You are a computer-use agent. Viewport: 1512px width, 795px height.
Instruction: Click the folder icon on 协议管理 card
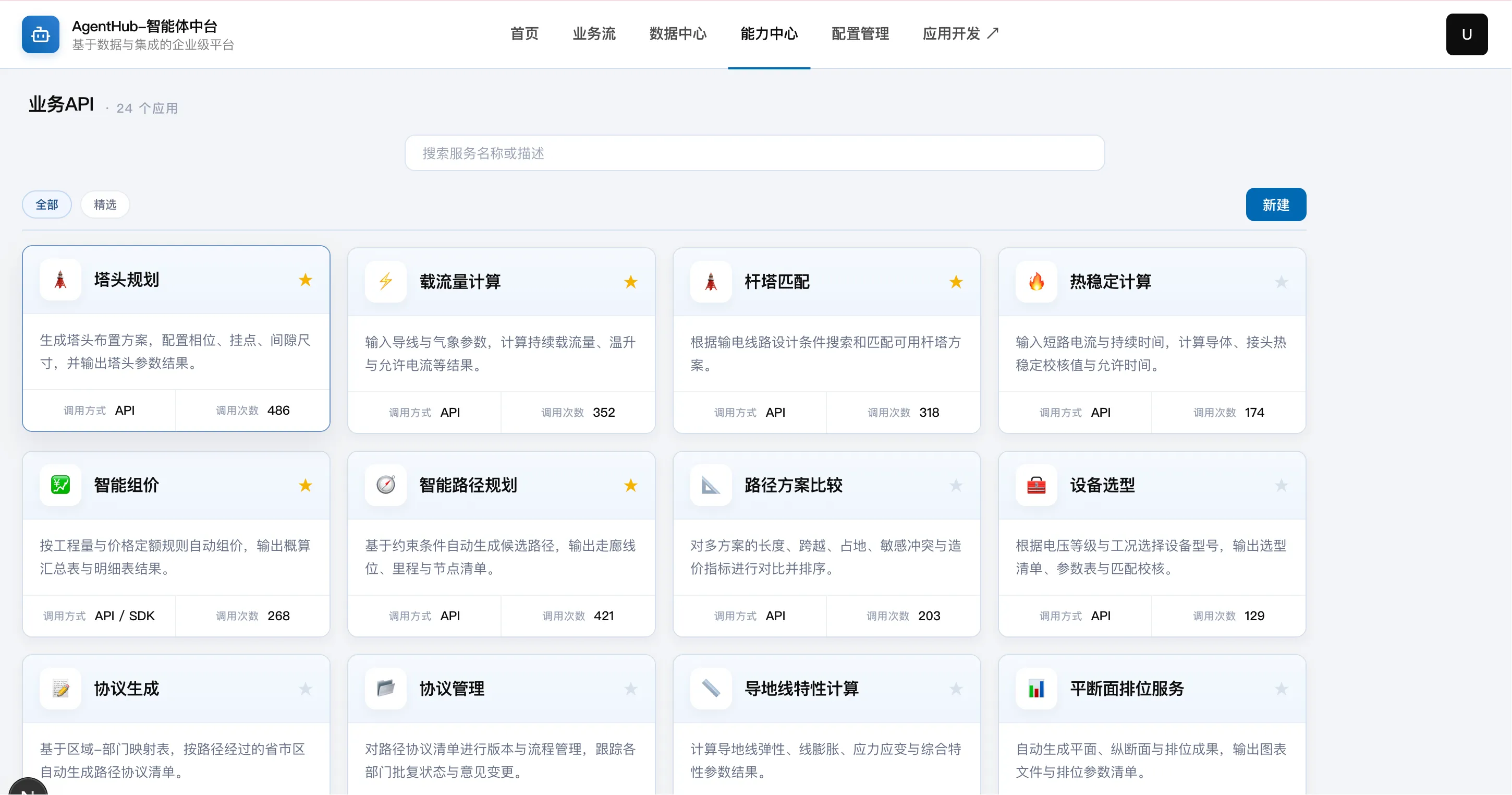386,688
